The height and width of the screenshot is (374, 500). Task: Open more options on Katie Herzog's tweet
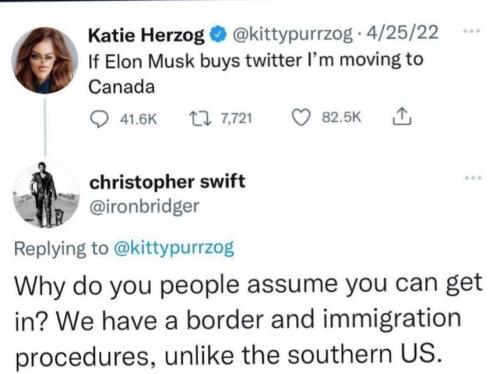coord(472,32)
